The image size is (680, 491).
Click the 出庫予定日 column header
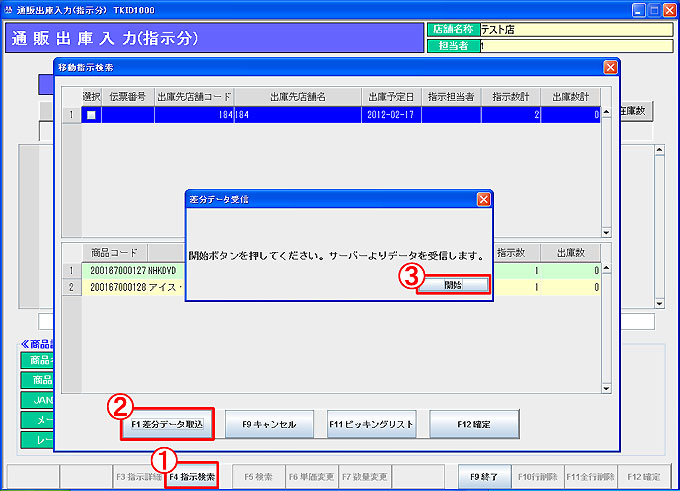click(x=391, y=97)
